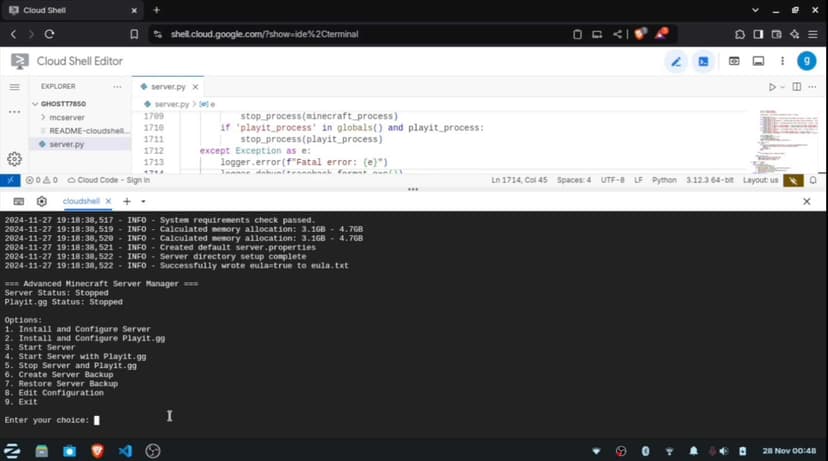Open the account avatar 'g'
Image resolution: width=828 pixels, height=461 pixels.
pos(806,61)
